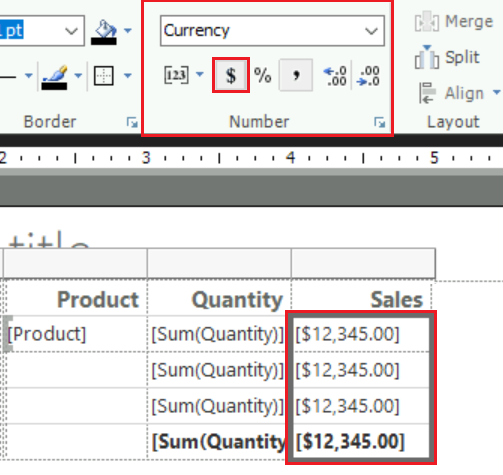Expand the fill color dropdown arrow
The height and width of the screenshot is (475, 503).
(x=128, y=31)
